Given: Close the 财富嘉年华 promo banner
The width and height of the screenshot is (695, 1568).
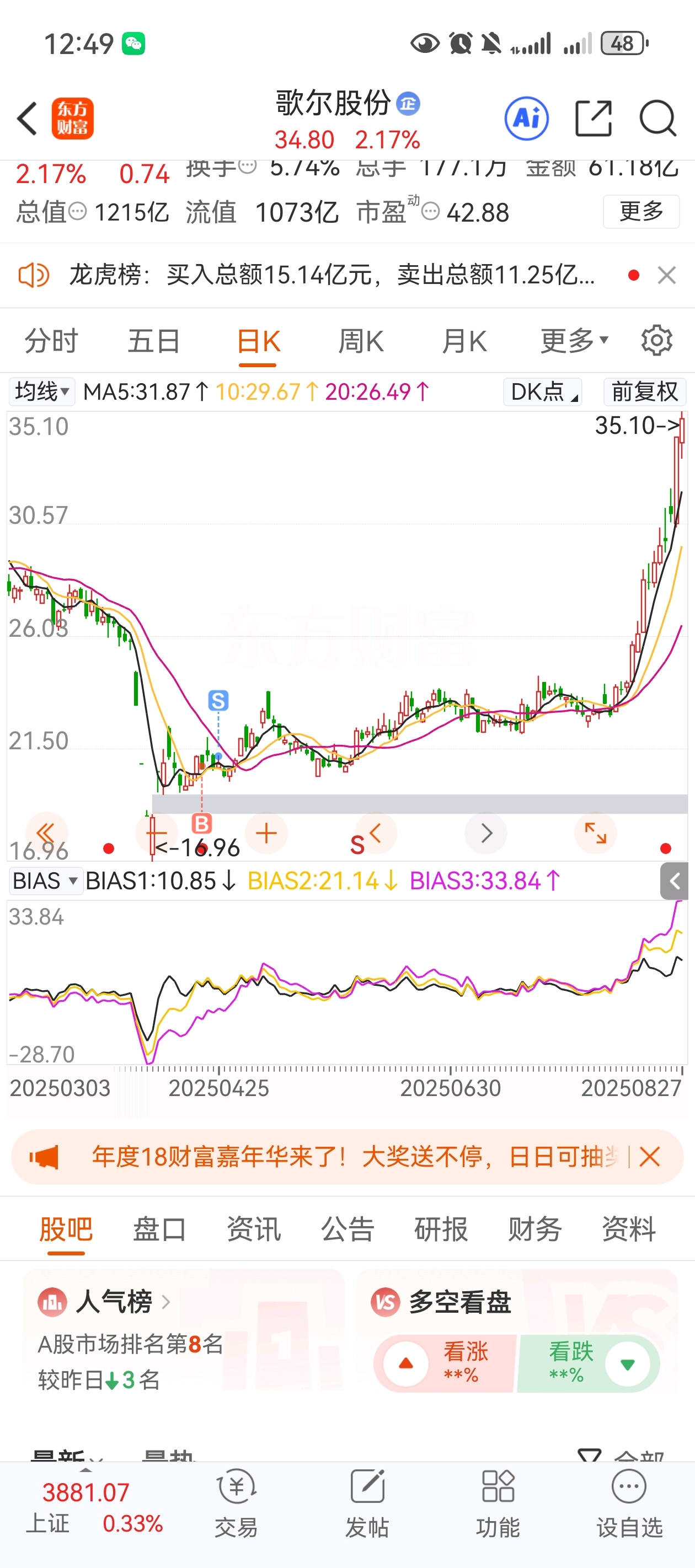Looking at the screenshot, I should click(650, 1157).
